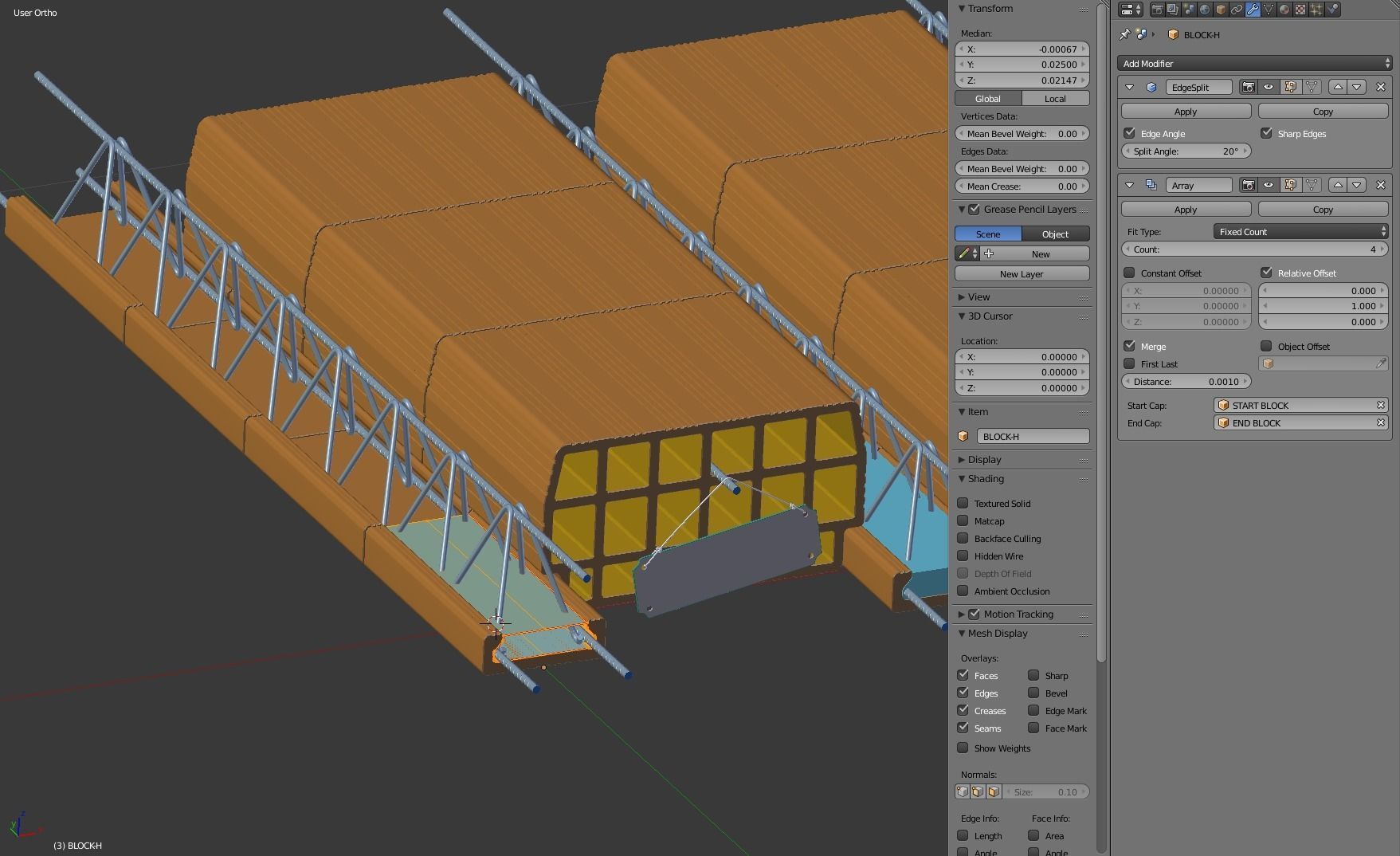This screenshot has width=1400, height=856.
Task: Toggle Array modifier edit mode display icon
Action: coord(1290,185)
